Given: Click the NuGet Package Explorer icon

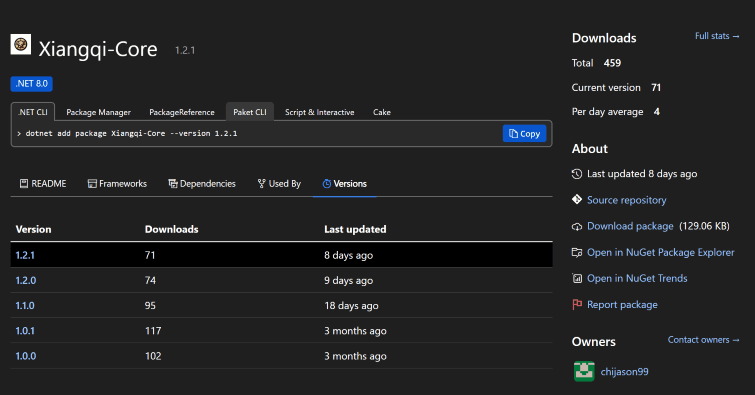Looking at the screenshot, I should click(x=577, y=252).
